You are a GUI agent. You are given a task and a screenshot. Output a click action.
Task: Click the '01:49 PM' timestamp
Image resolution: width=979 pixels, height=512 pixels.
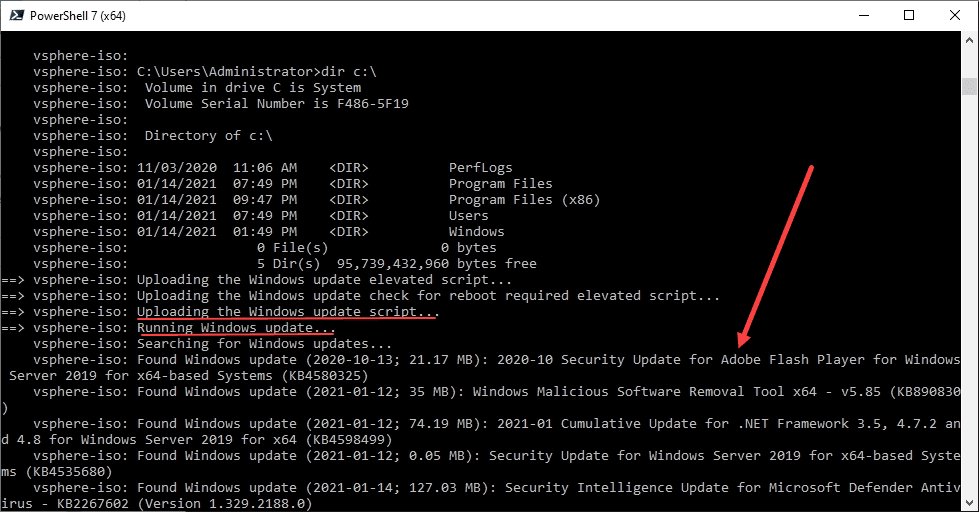click(265, 232)
